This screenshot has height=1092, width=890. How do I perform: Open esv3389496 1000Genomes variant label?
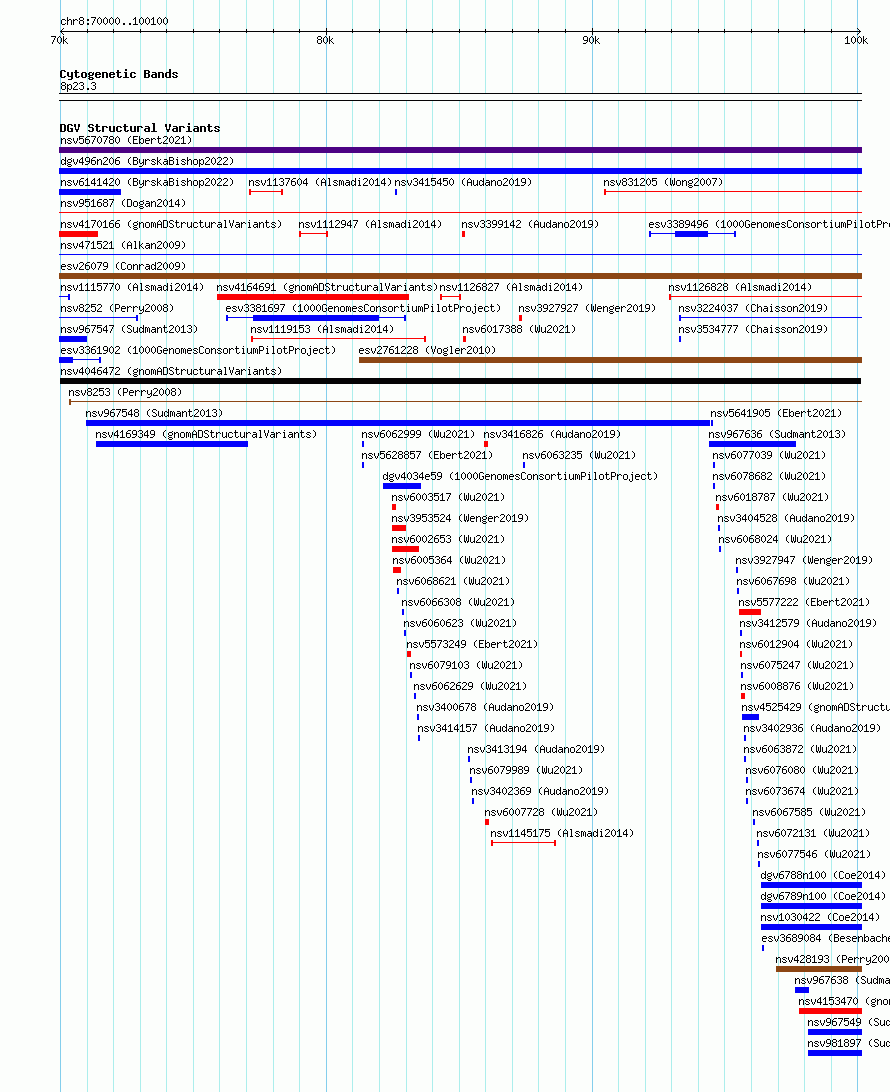(x=769, y=224)
